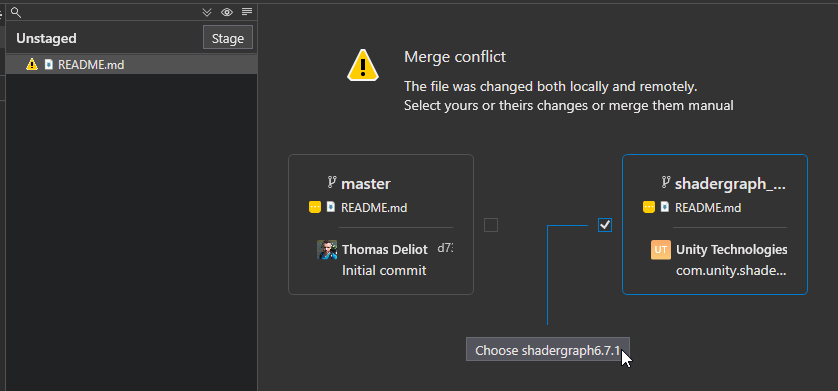
Task: Click the Initial commit message
Action: click(384, 270)
